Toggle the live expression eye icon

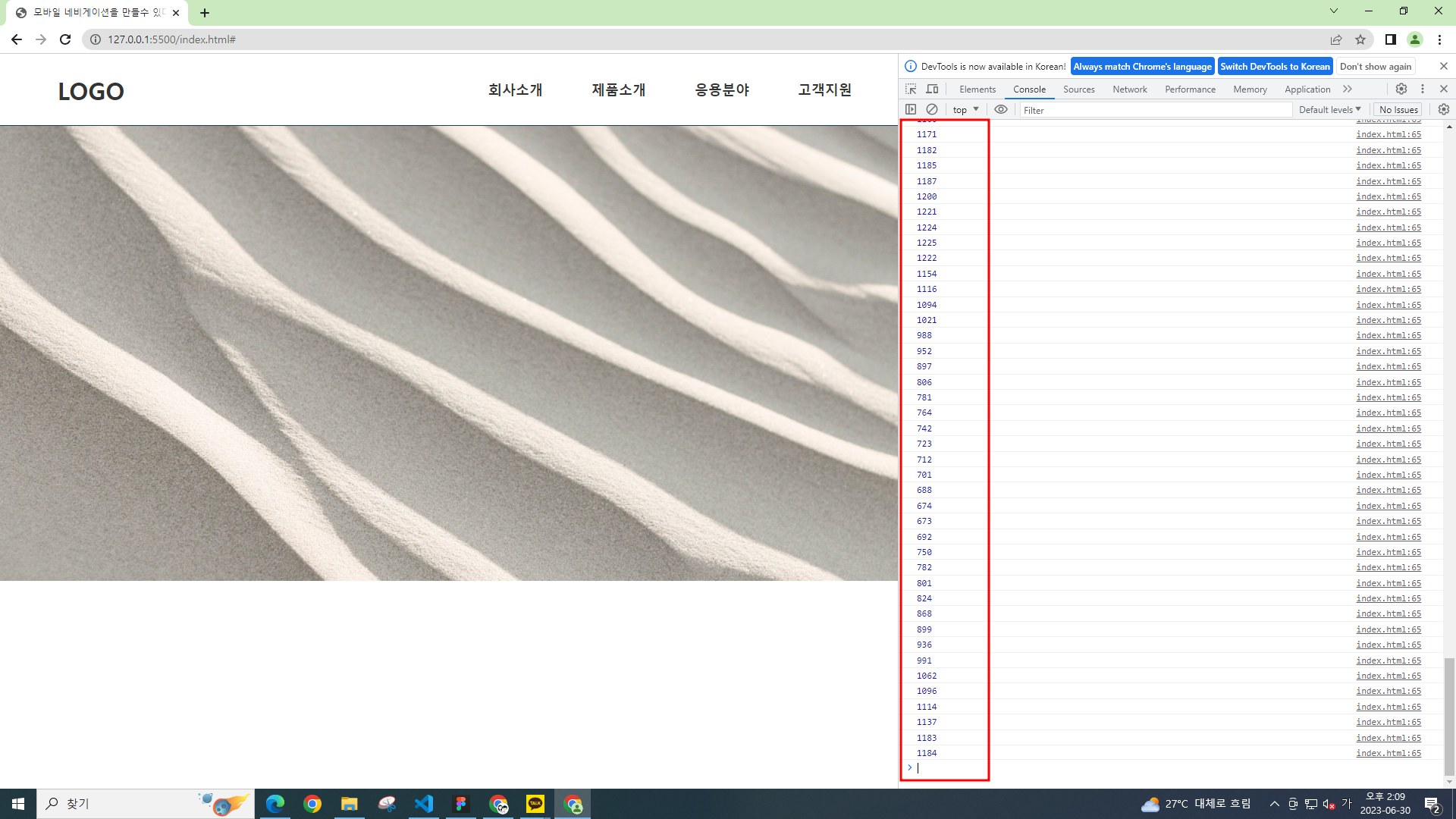pos(1001,109)
